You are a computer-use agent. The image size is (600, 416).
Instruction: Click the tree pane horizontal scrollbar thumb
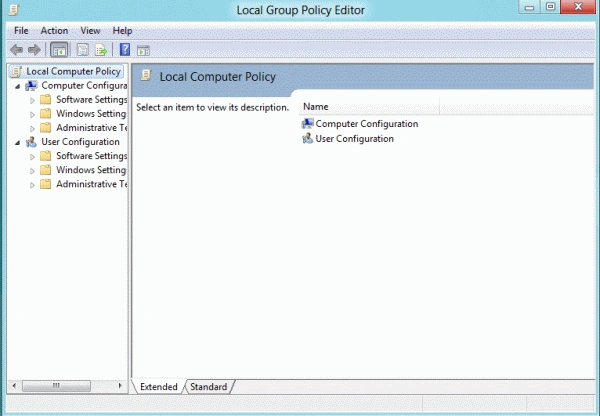click(56, 386)
